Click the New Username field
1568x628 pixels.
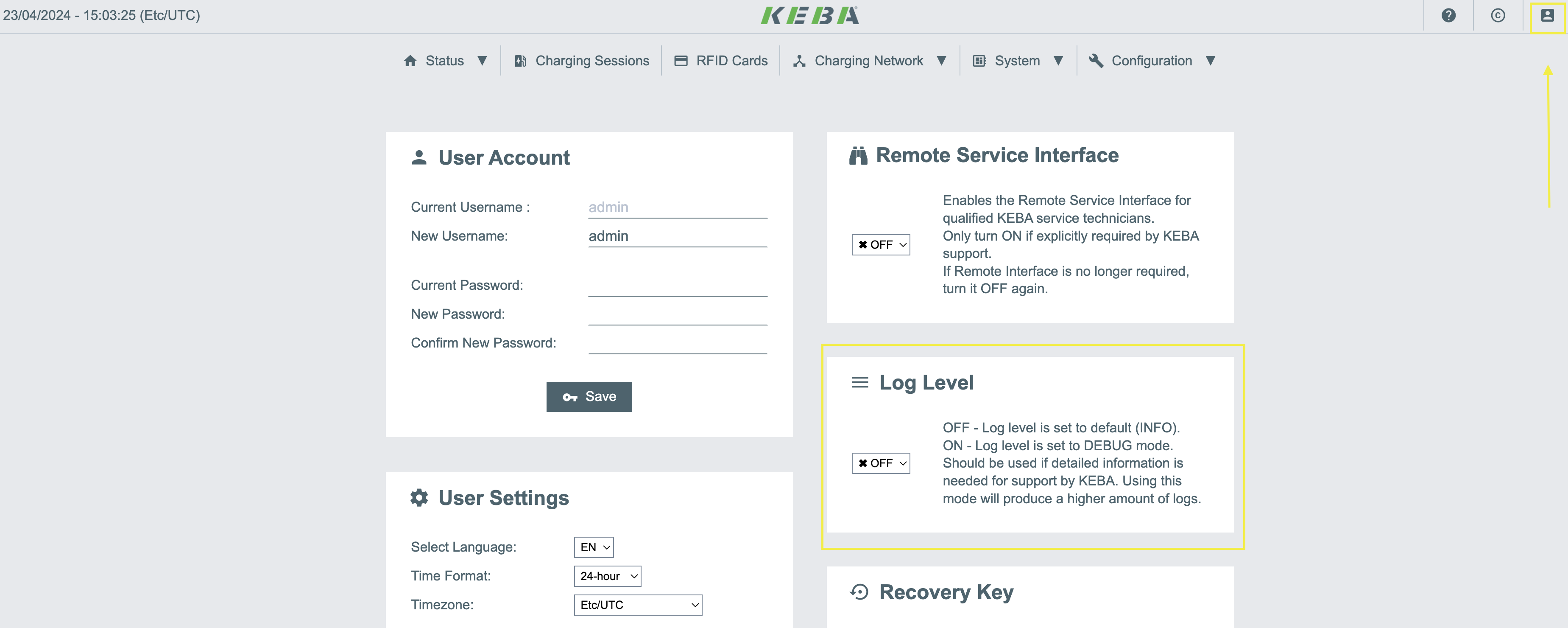point(677,236)
